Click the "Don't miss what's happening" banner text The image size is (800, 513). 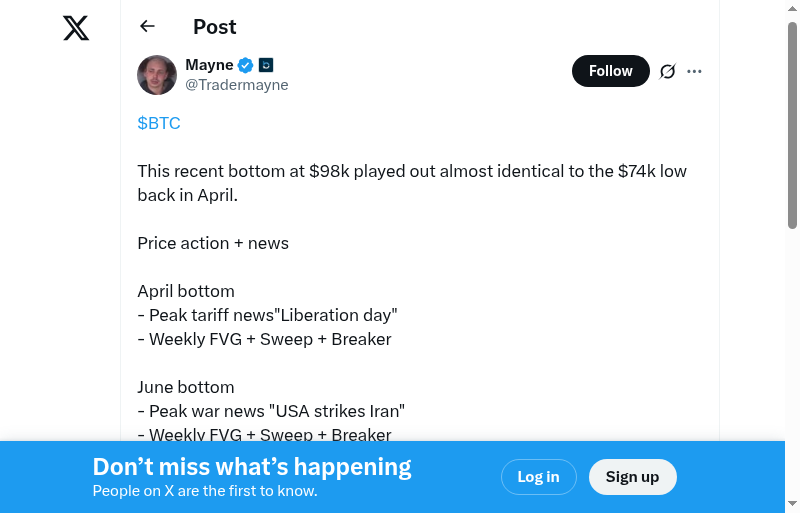[x=252, y=467]
